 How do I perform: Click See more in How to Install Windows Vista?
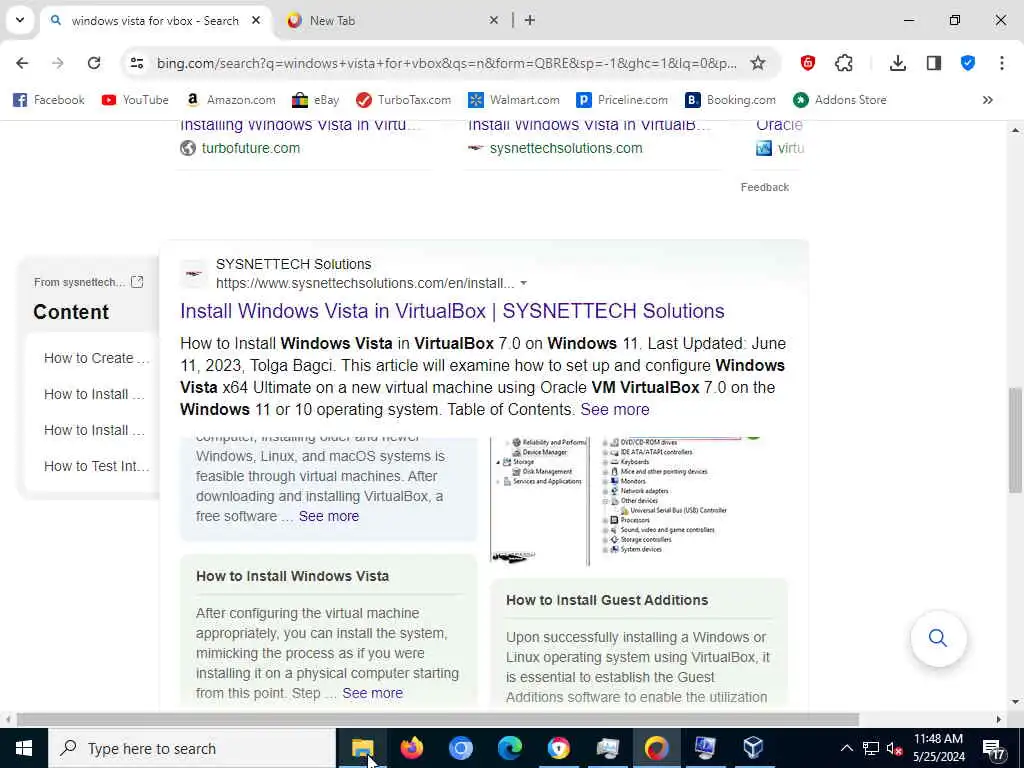click(x=372, y=693)
